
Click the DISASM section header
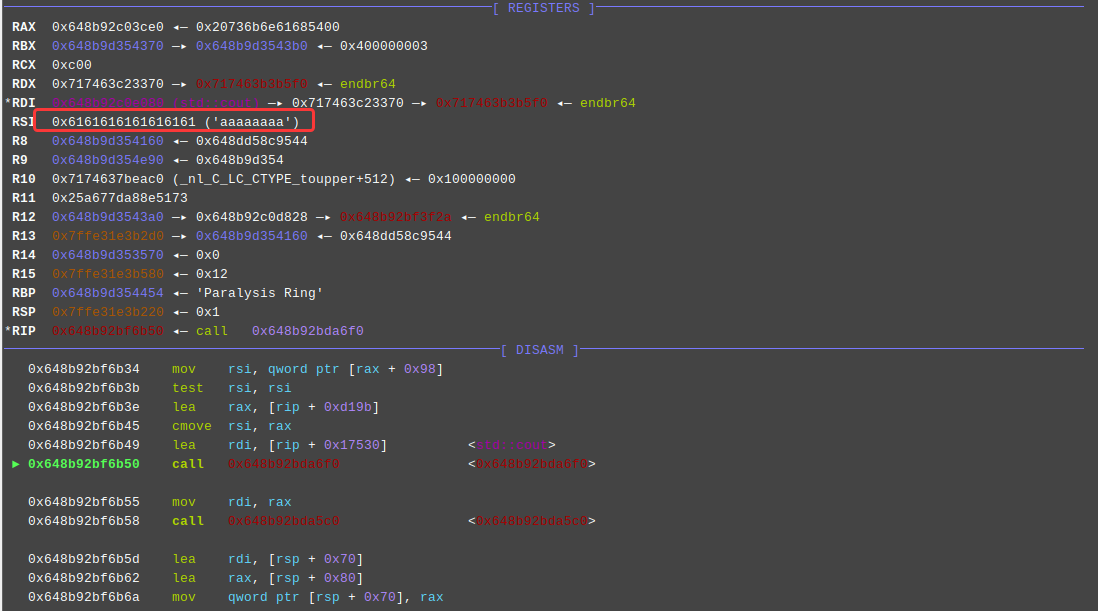click(x=539, y=350)
